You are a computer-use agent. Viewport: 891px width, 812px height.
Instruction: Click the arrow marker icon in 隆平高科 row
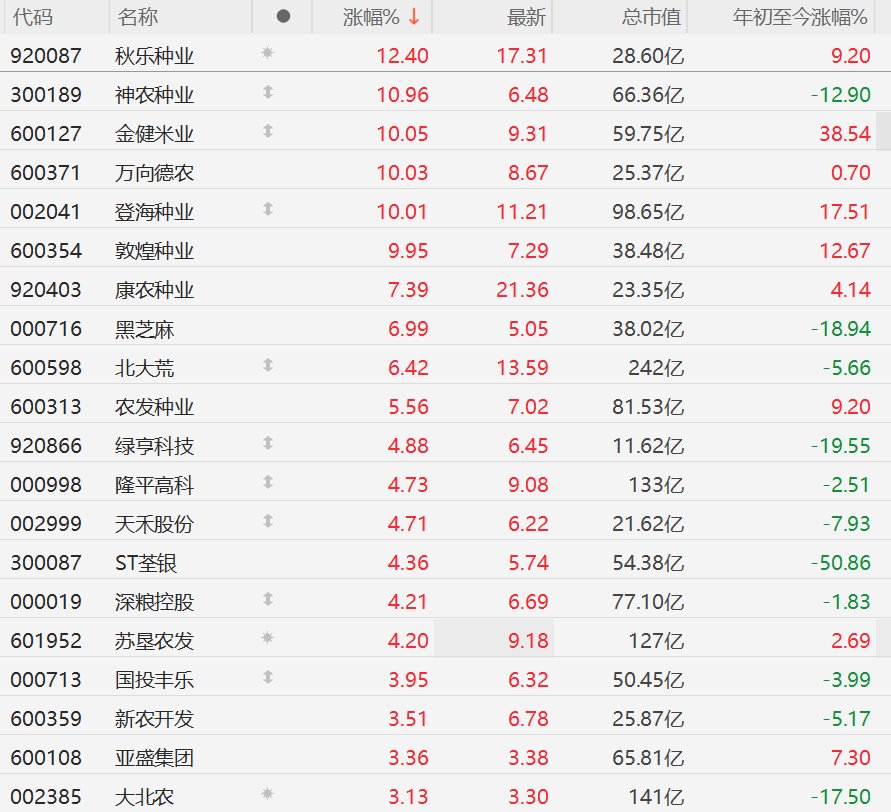click(x=268, y=482)
